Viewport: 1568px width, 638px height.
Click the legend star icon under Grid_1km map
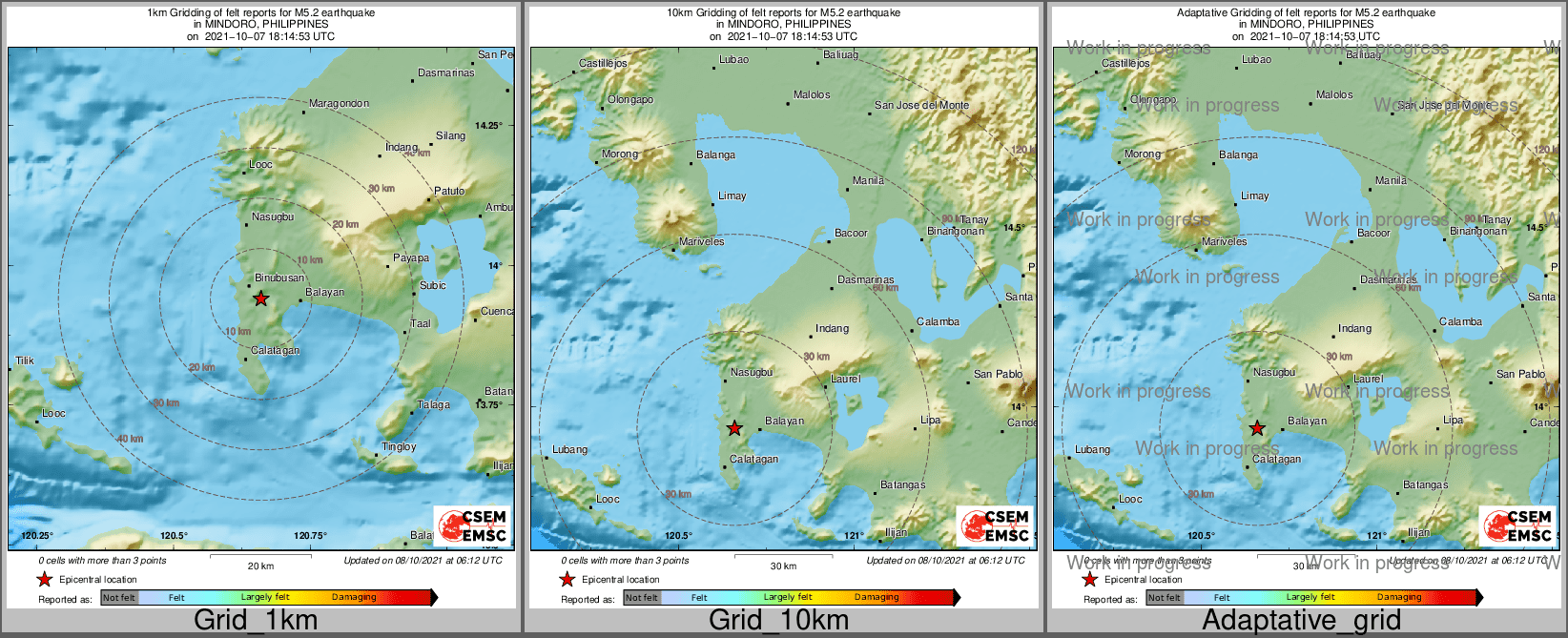pos(44,579)
